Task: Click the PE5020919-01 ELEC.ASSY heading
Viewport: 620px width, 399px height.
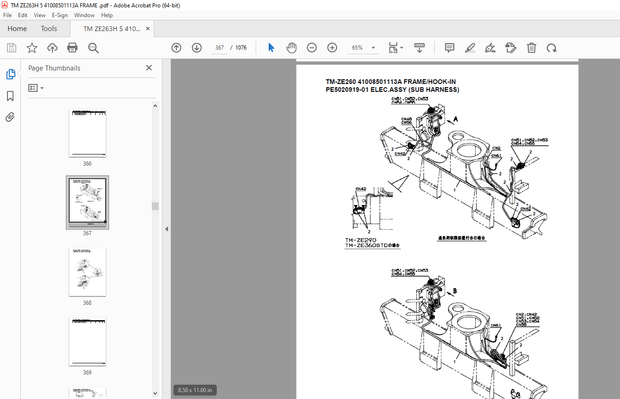Action: click(x=392, y=90)
